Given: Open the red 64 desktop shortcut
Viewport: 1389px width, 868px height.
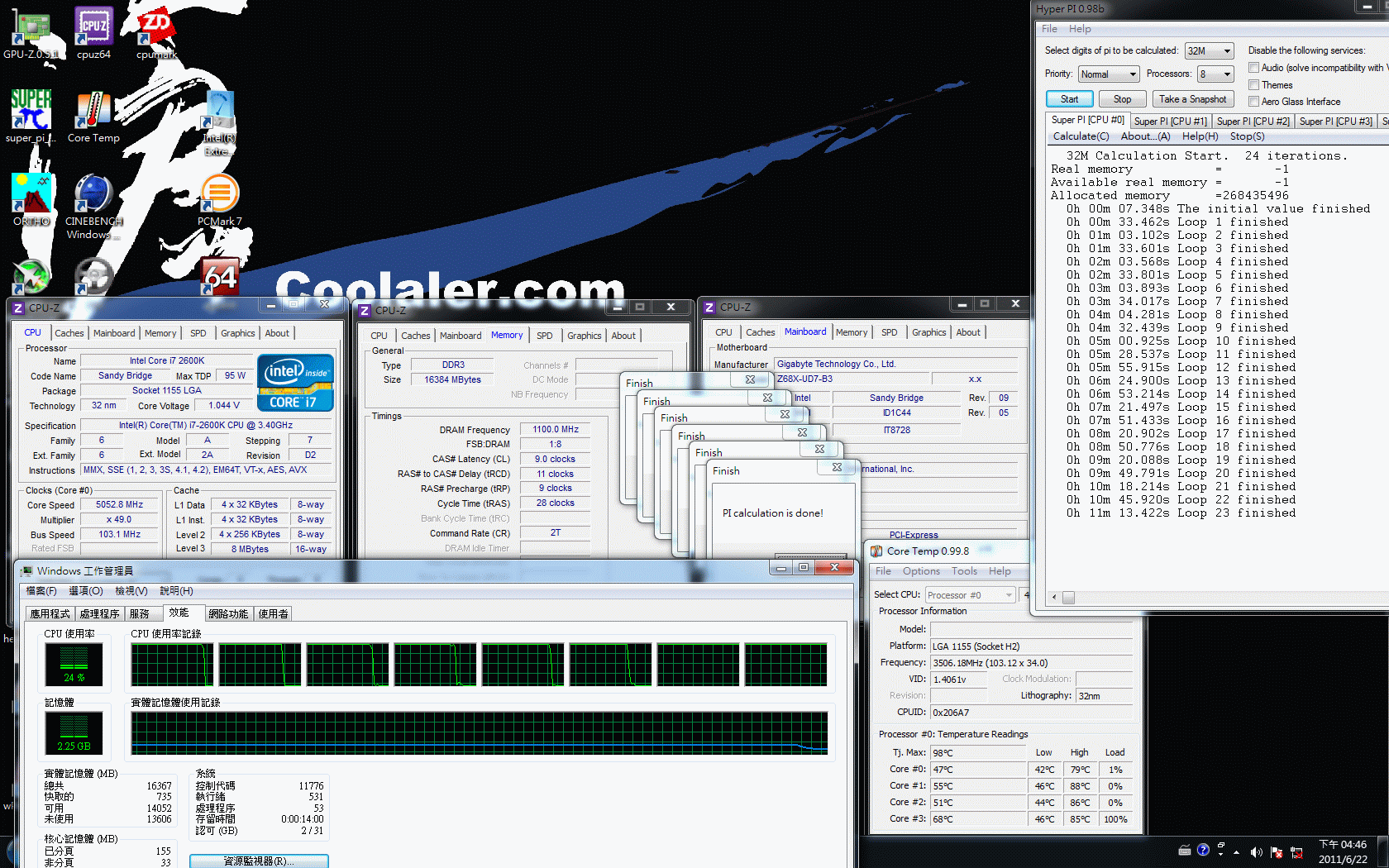Looking at the screenshot, I should [220, 277].
